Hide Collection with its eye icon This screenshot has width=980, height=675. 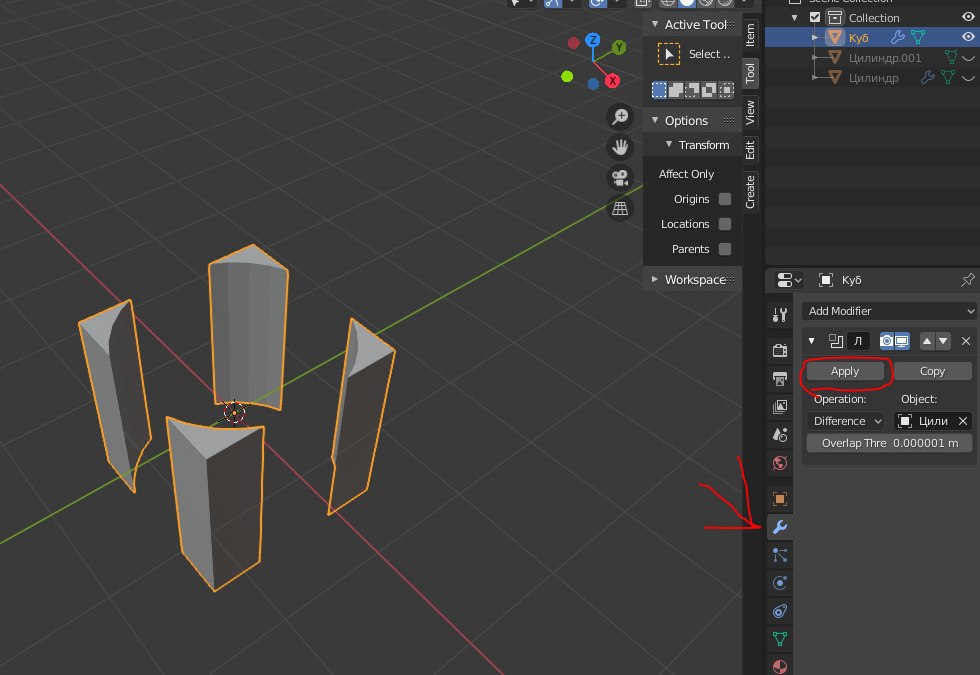point(968,18)
